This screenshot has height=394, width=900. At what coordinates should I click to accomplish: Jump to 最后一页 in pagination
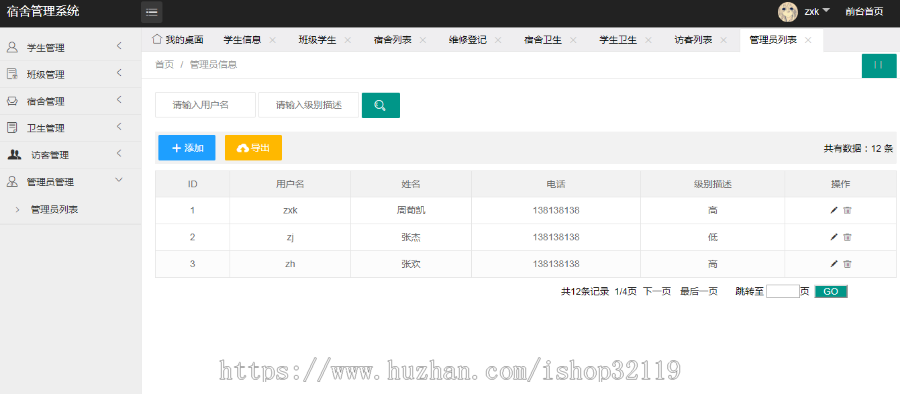pyautogui.click(x=699, y=292)
